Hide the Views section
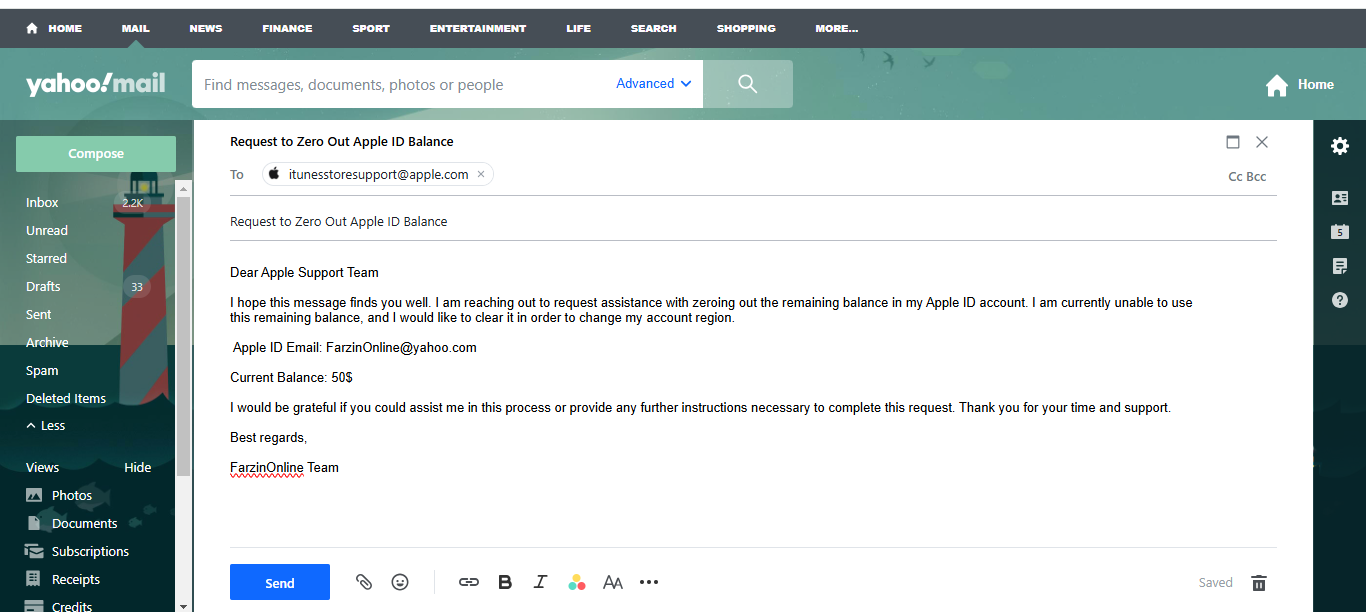 coord(138,467)
